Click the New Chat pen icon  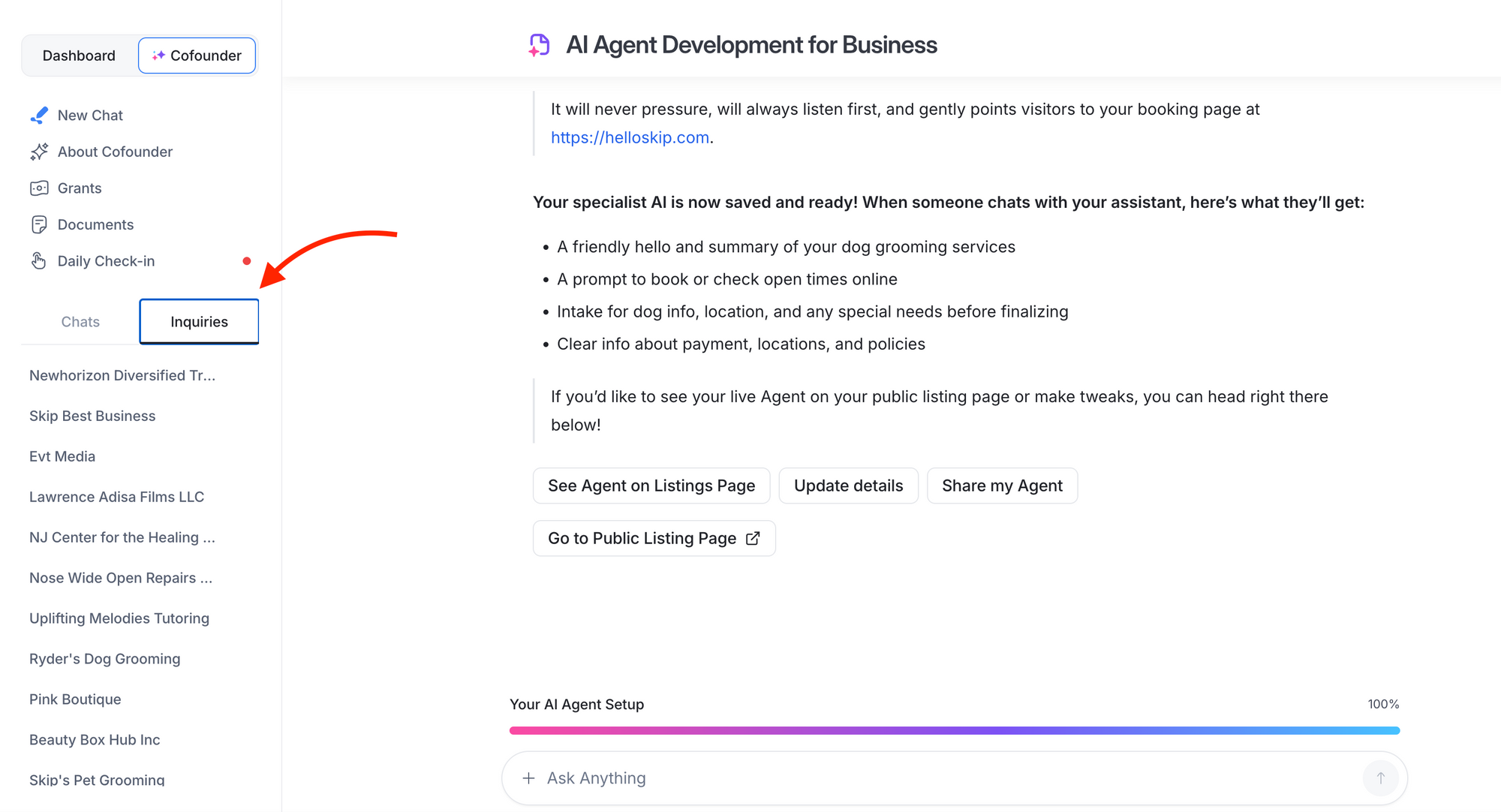click(39, 116)
